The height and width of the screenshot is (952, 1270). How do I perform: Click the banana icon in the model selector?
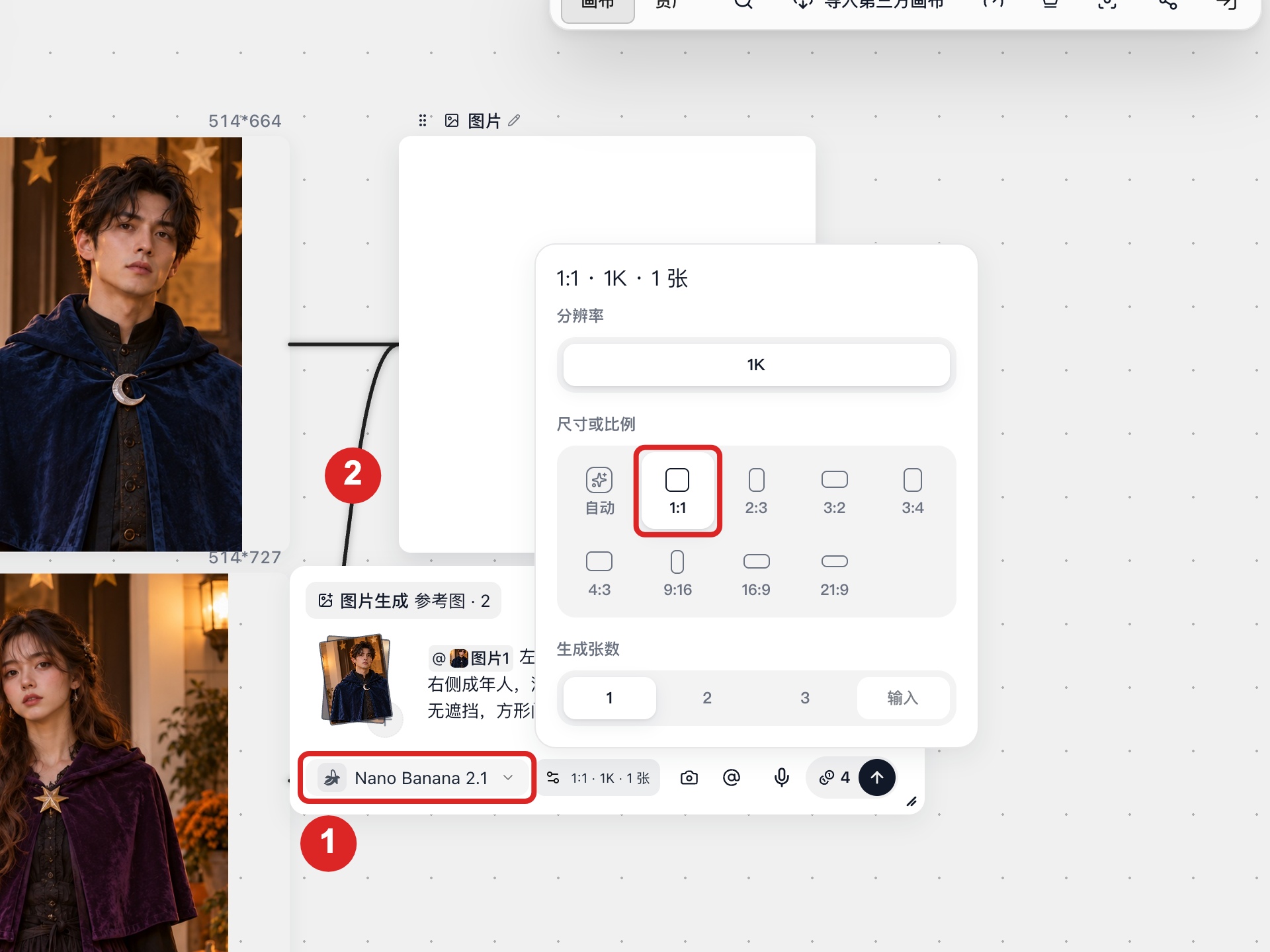[x=332, y=777]
